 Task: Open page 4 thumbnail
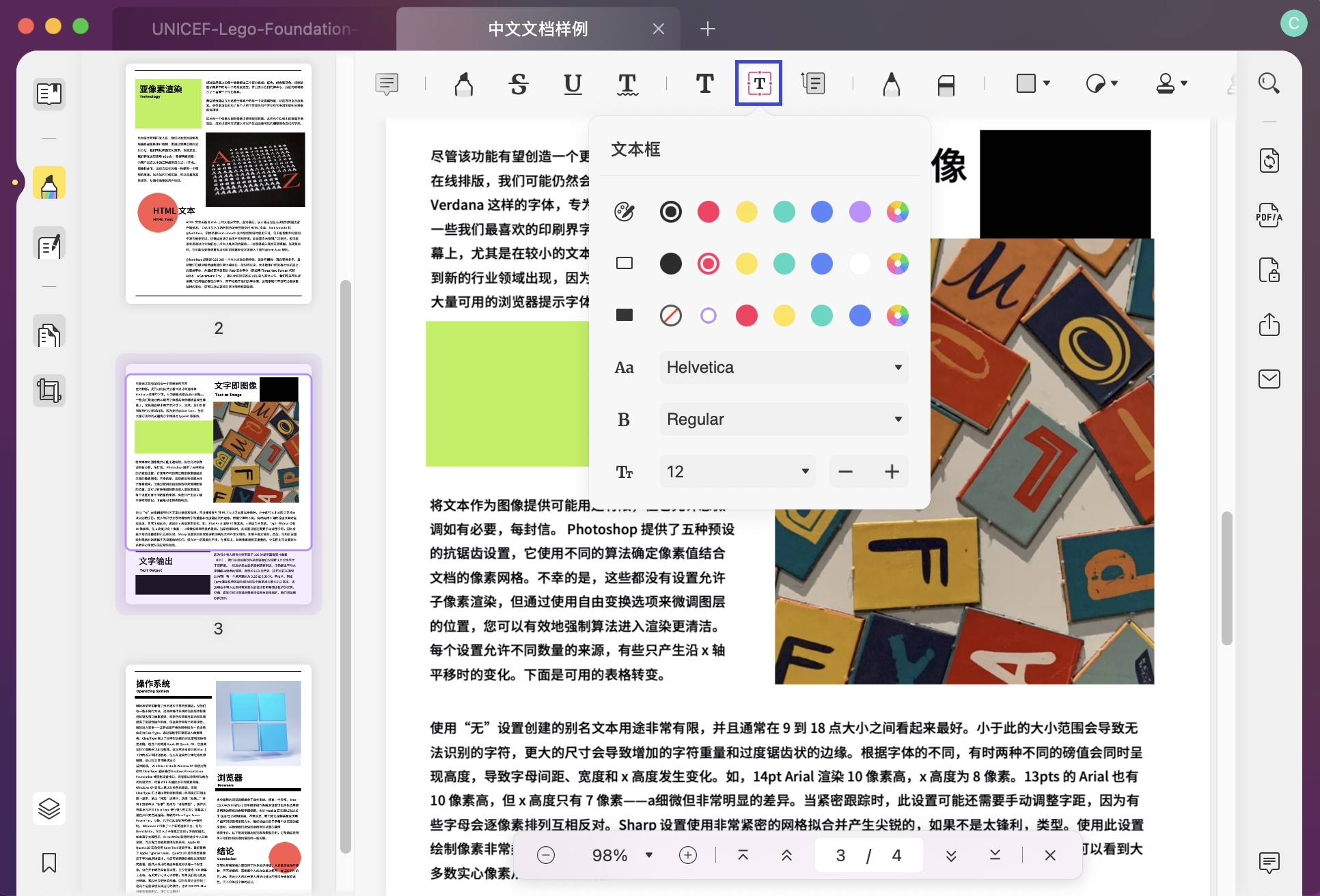pos(219,779)
